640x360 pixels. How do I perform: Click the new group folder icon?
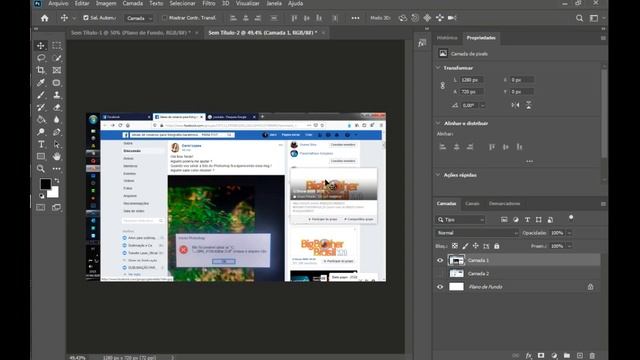point(567,356)
